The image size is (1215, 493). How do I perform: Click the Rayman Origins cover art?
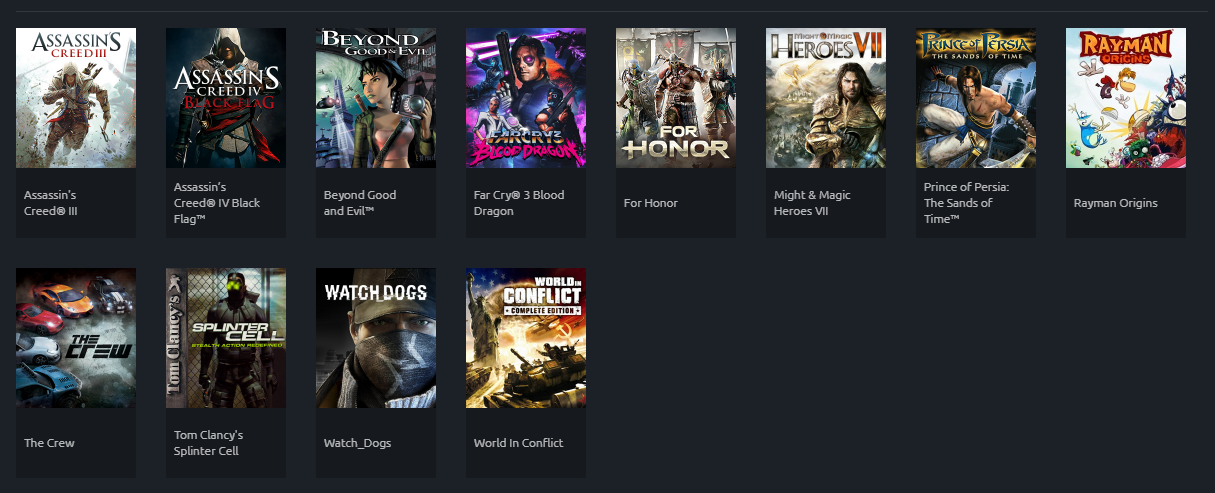[x=1126, y=98]
